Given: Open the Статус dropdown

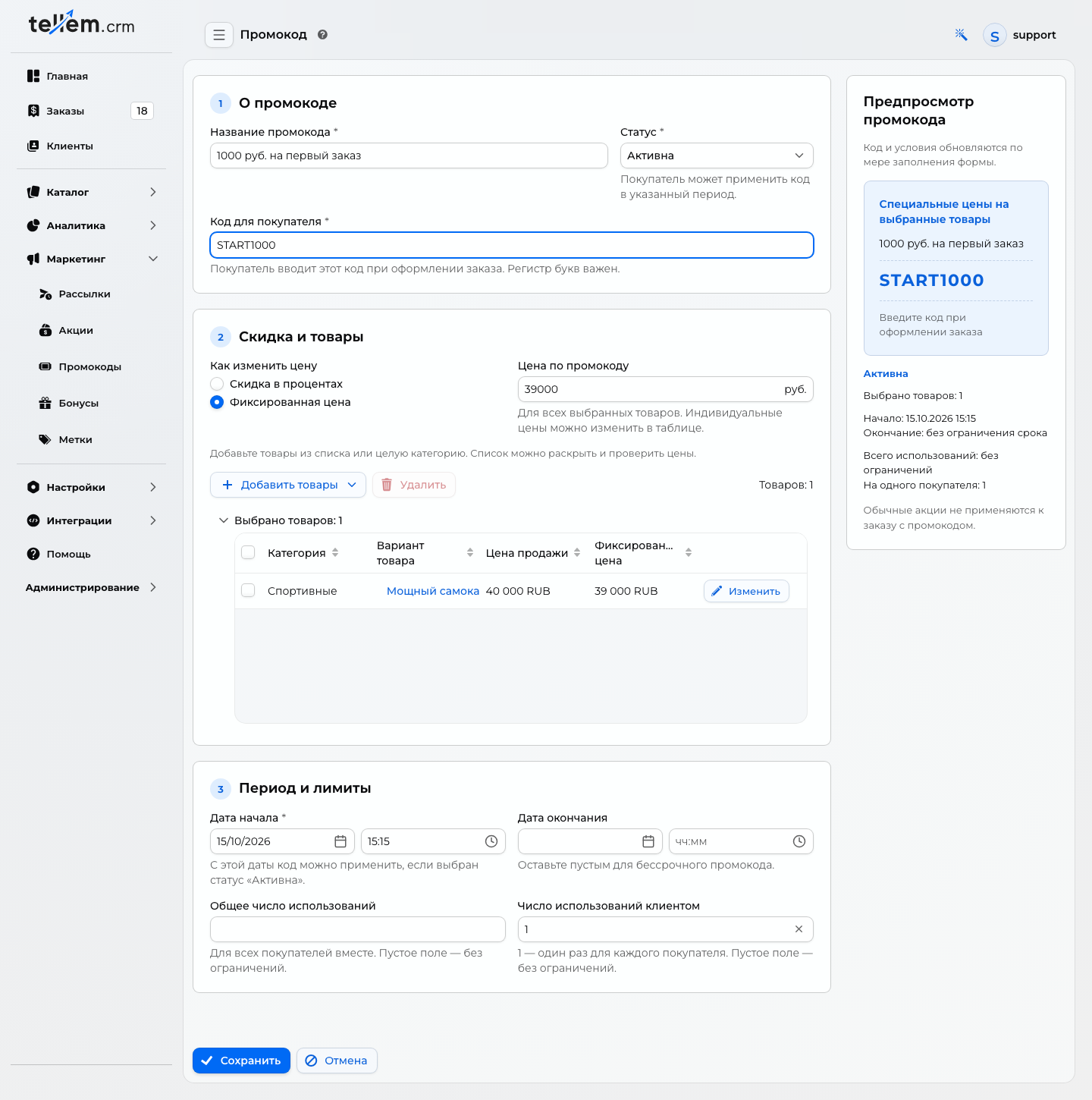Looking at the screenshot, I should pyautogui.click(x=717, y=156).
